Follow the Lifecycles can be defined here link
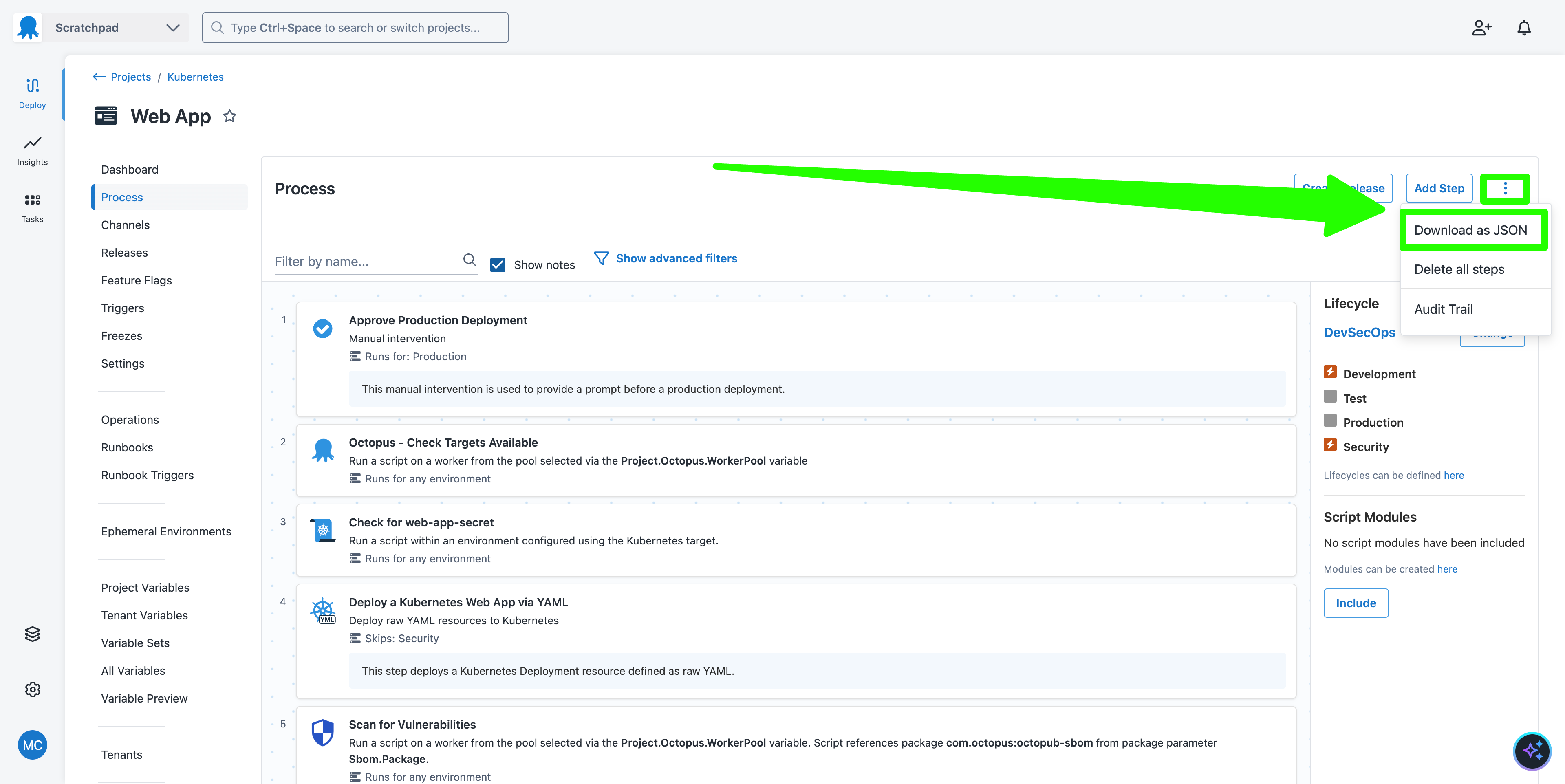This screenshot has height=784, width=1565. [1453, 475]
